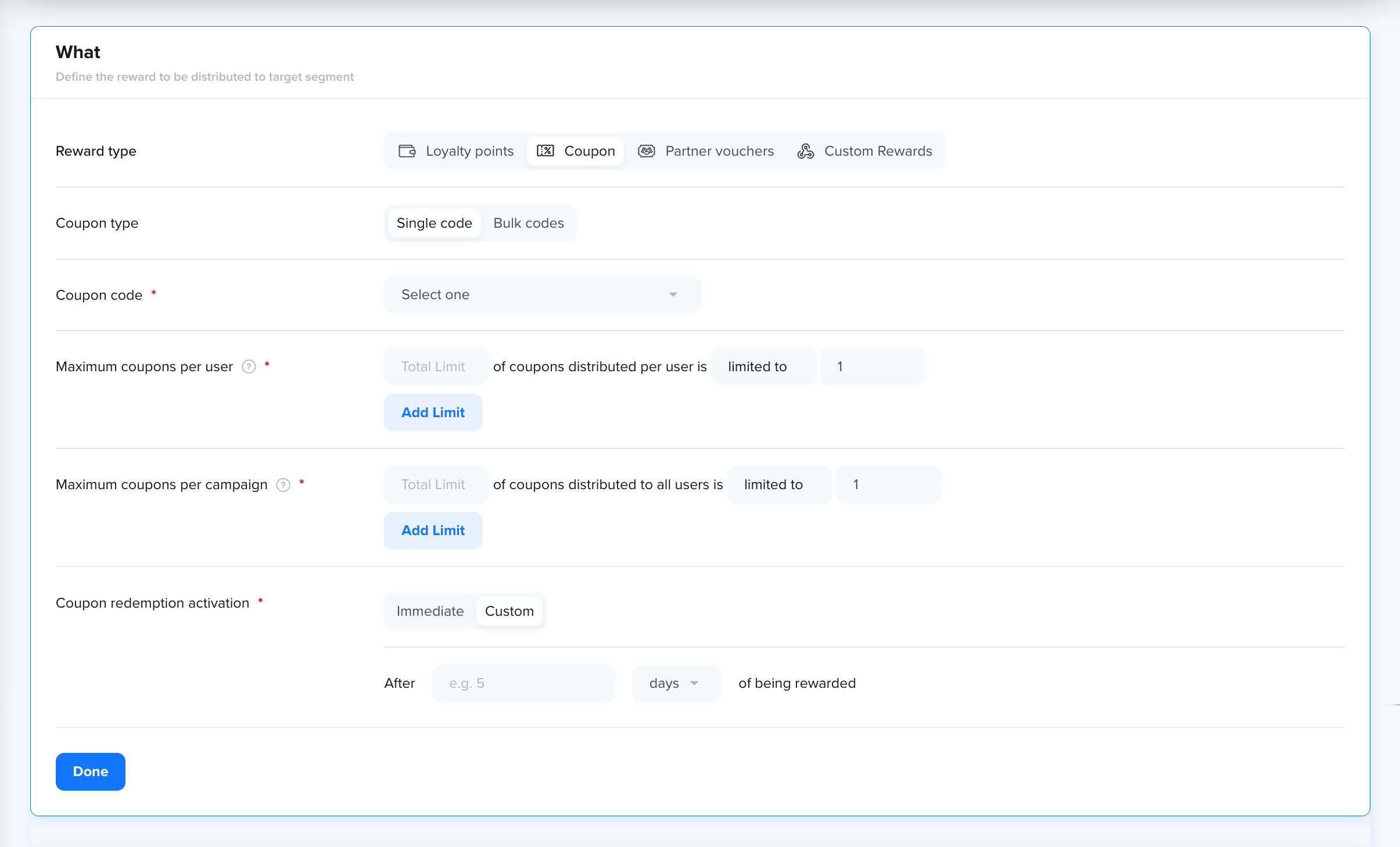Open the Coupon code Select one dropdown

click(541, 295)
